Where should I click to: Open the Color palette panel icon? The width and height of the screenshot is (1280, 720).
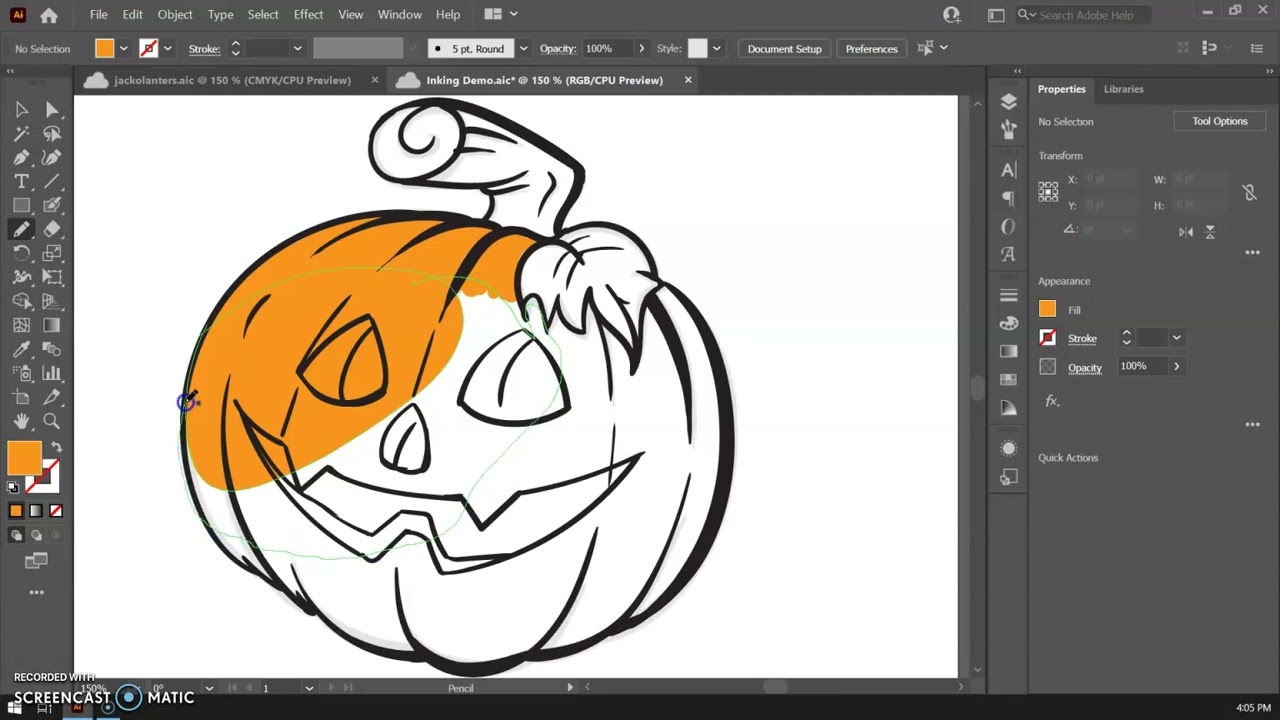click(x=1008, y=323)
